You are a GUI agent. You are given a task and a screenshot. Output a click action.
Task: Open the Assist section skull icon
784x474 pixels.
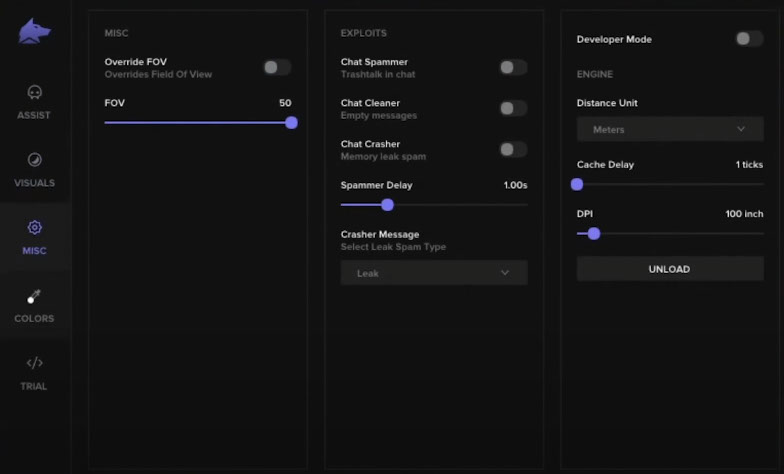pos(34,93)
